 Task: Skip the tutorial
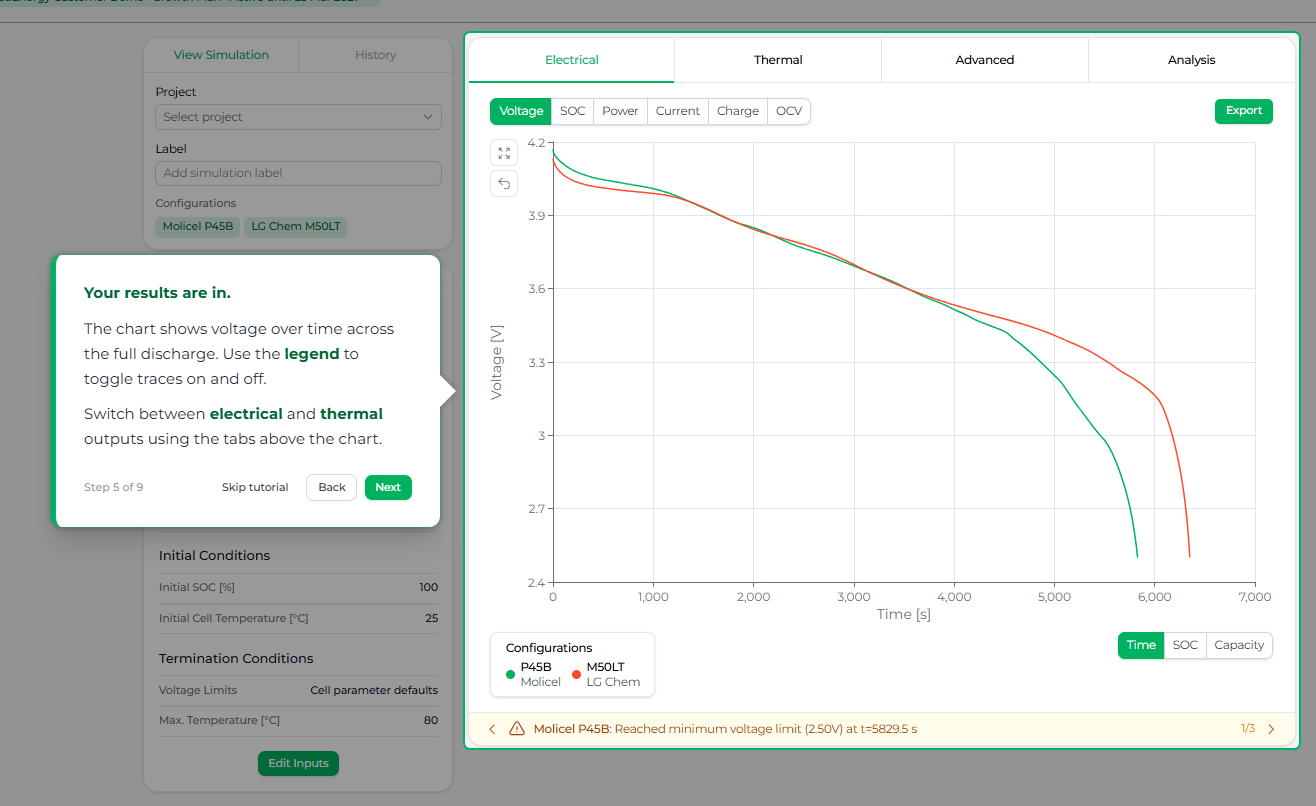point(255,487)
